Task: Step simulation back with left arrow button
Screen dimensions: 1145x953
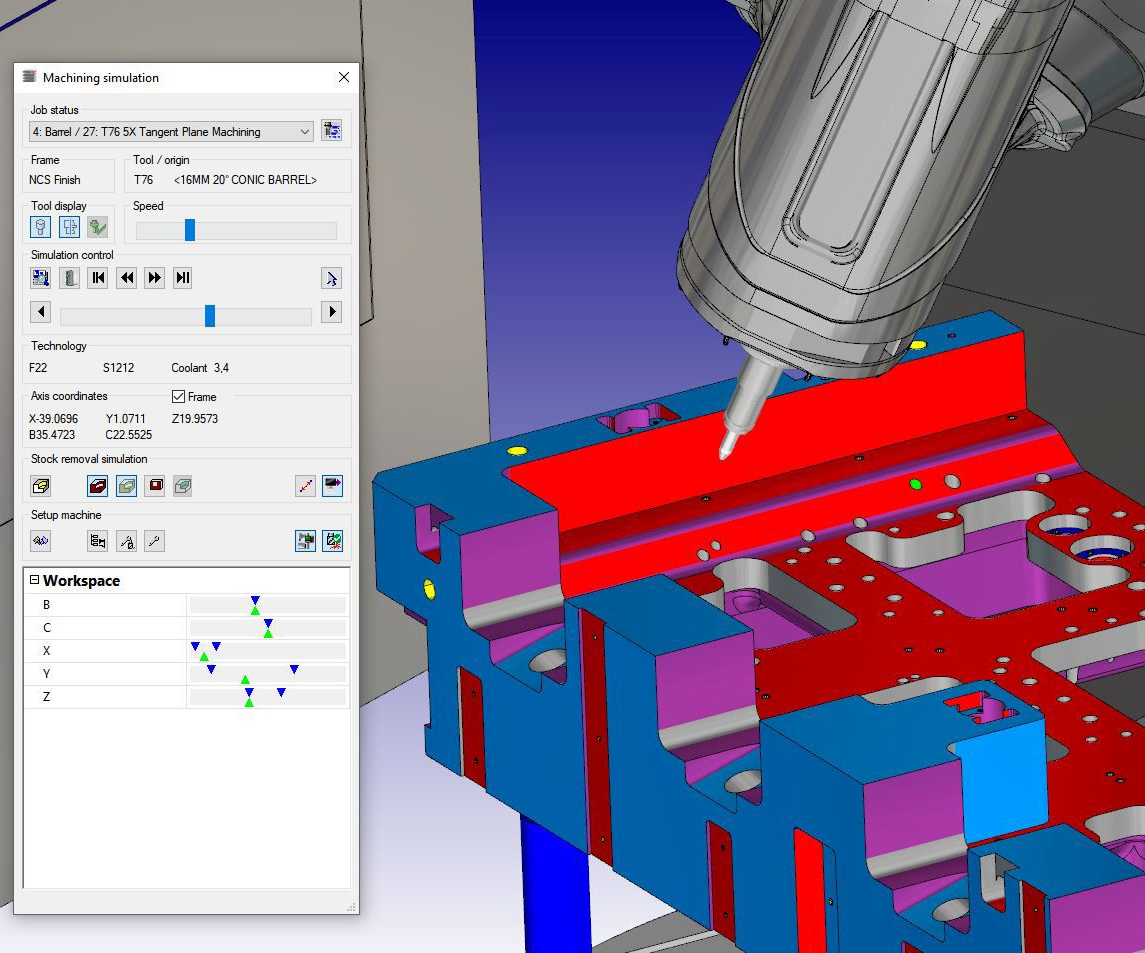Action: [41, 312]
